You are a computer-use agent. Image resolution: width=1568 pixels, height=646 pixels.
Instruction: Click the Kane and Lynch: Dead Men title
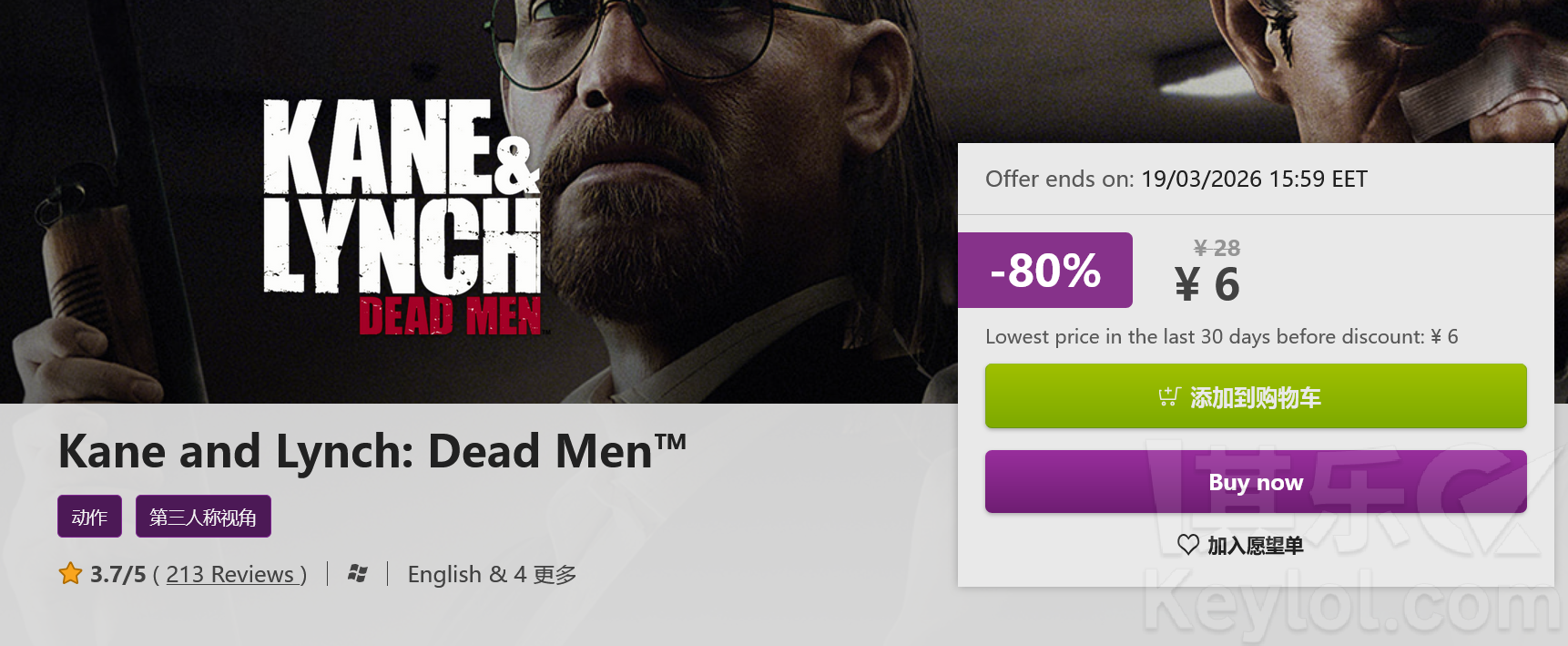(372, 451)
